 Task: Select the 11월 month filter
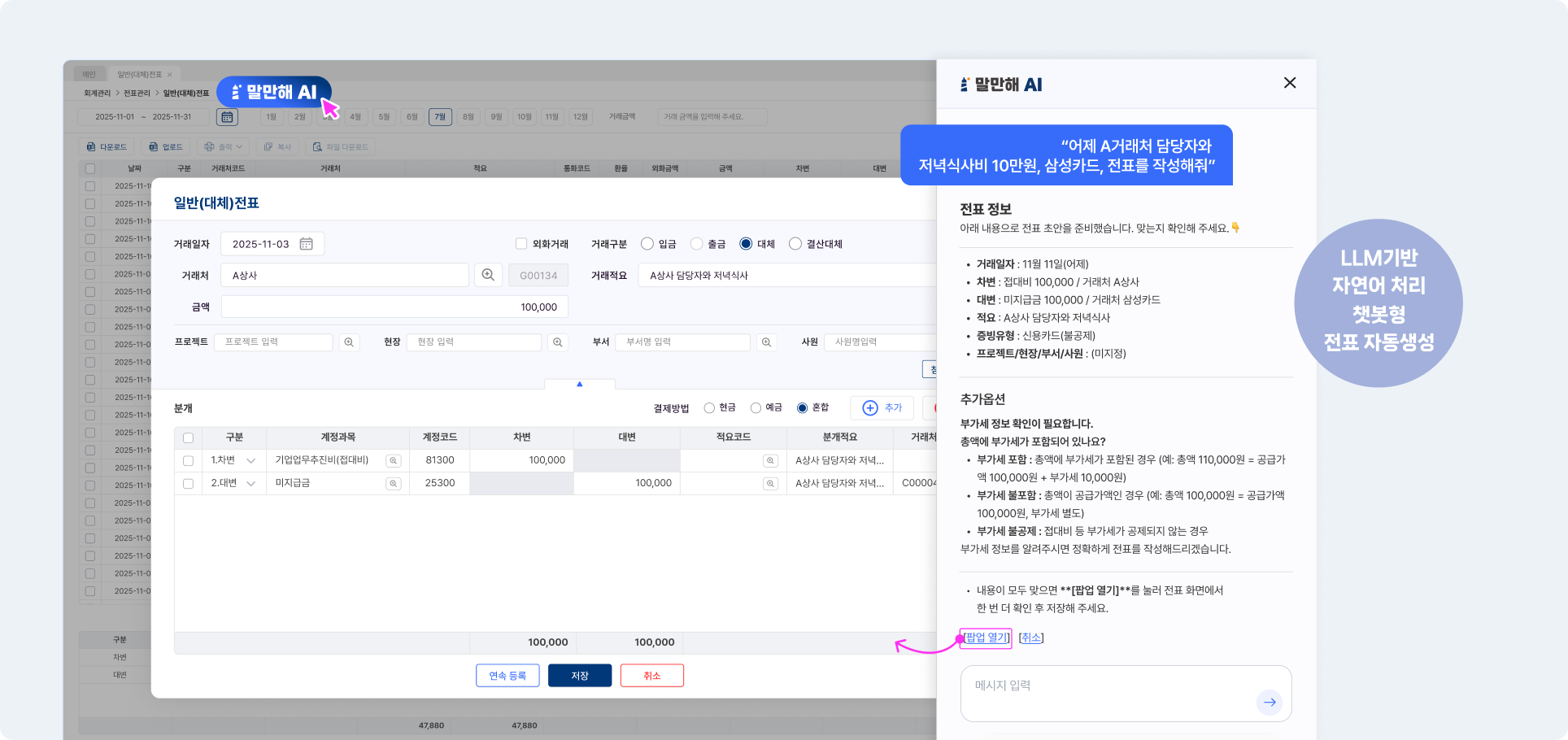(552, 117)
